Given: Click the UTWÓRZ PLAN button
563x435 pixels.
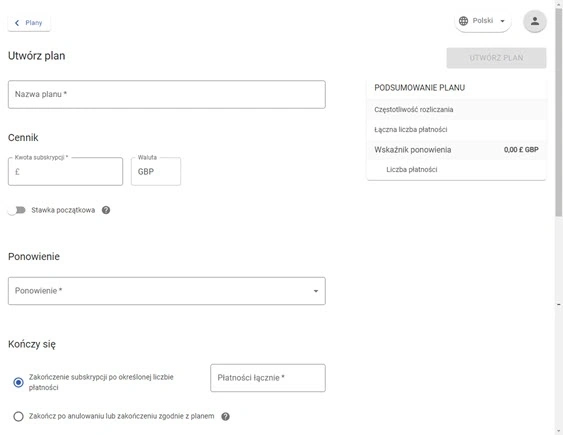Looking at the screenshot, I should coord(496,58).
